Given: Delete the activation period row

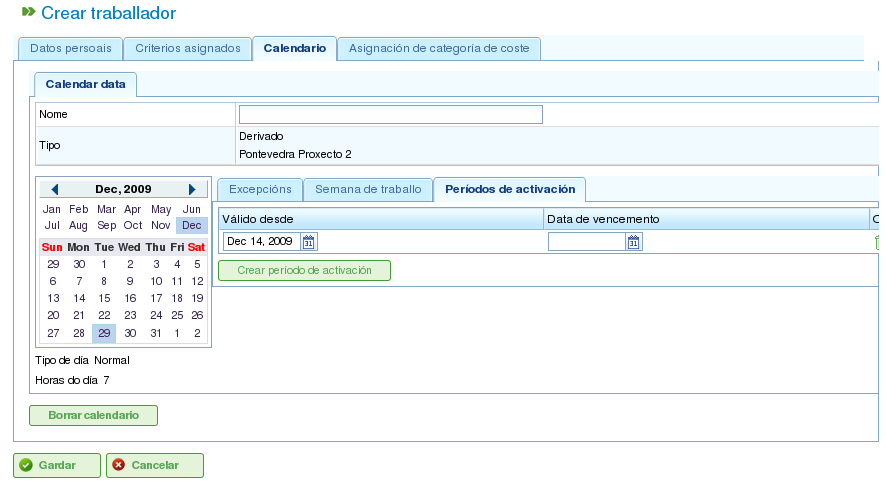Looking at the screenshot, I should 879,242.
